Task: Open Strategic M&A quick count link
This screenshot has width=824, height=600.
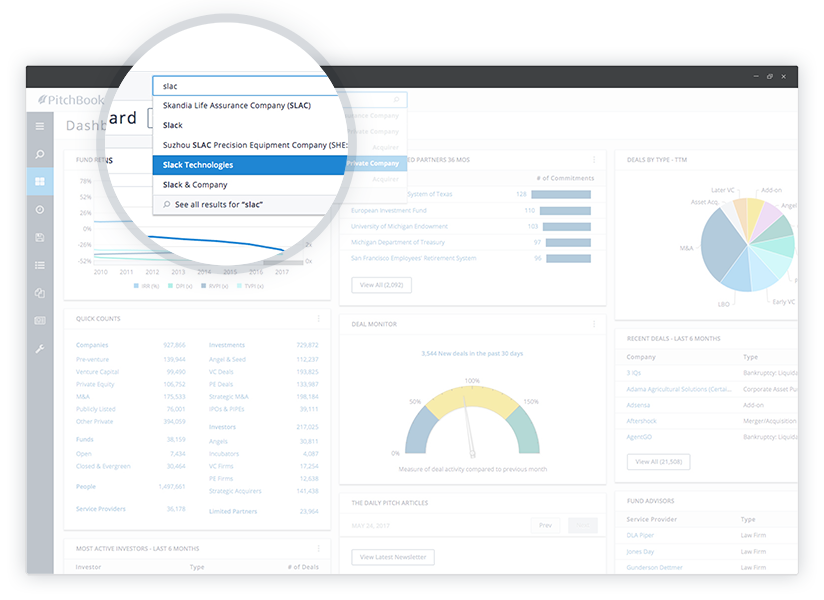Action: (229, 397)
